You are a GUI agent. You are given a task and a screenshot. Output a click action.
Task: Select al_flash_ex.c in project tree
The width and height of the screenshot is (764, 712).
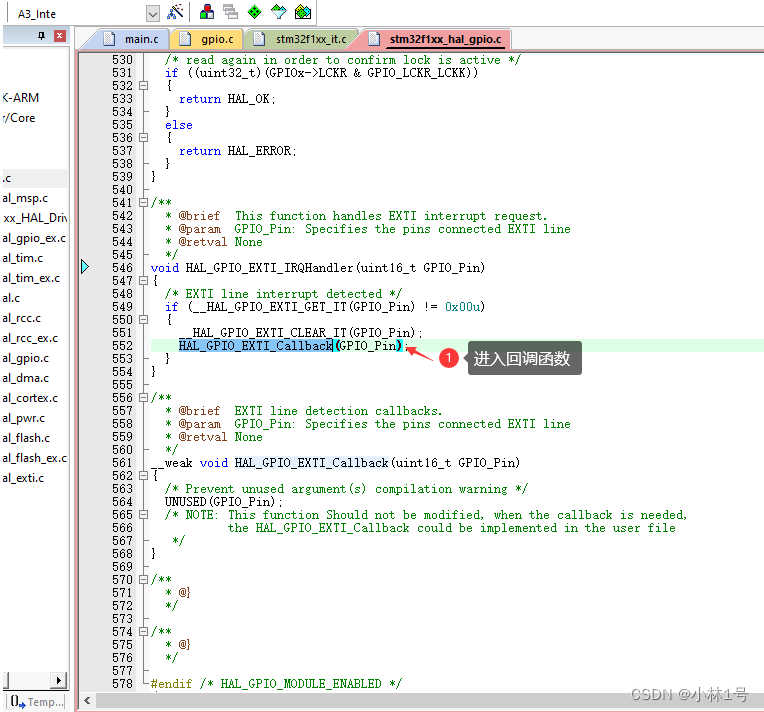pyautogui.click(x=35, y=458)
